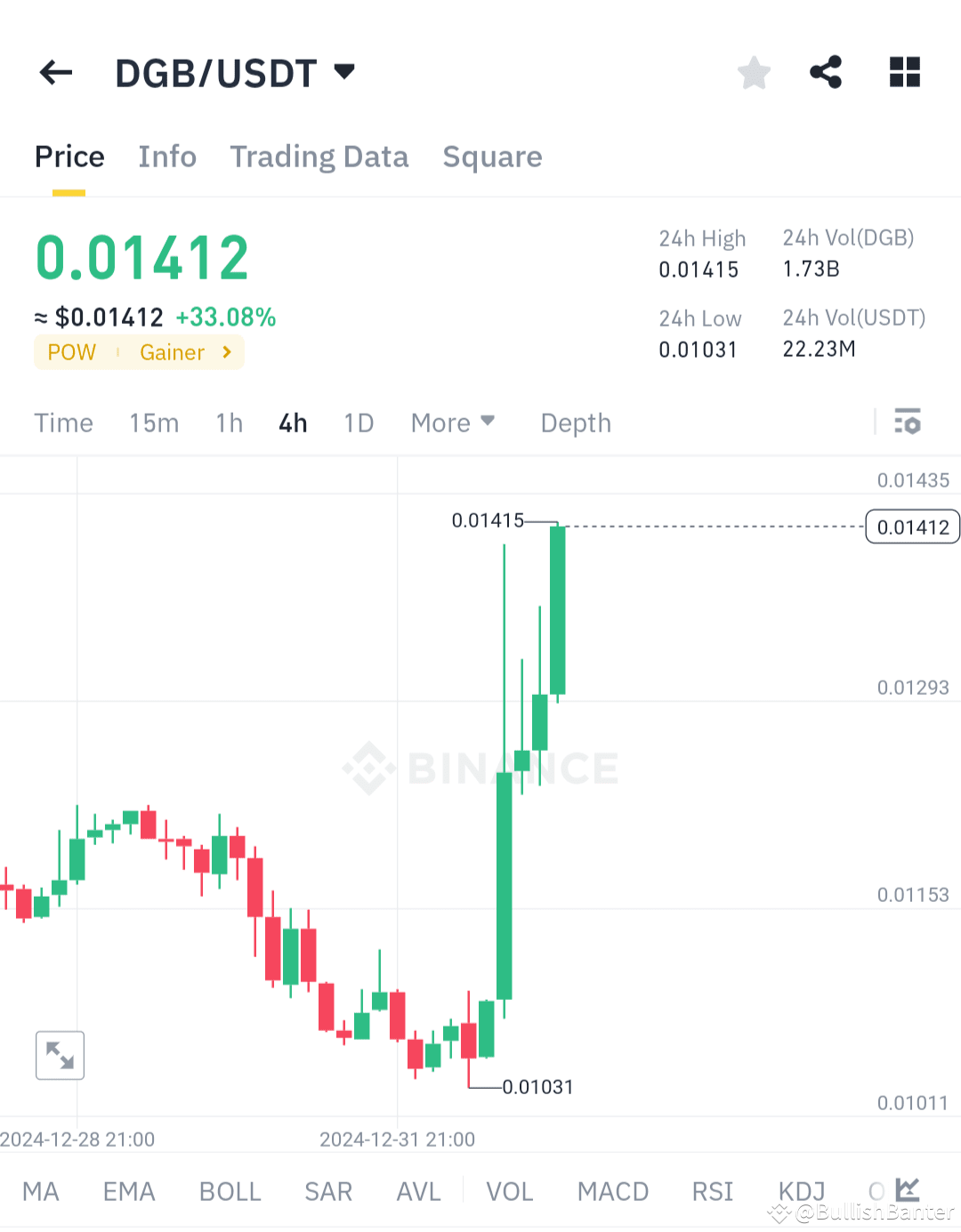The width and height of the screenshot is (961, 1232).
Task: Open the Square tab
Action: [x=492, y=157]
